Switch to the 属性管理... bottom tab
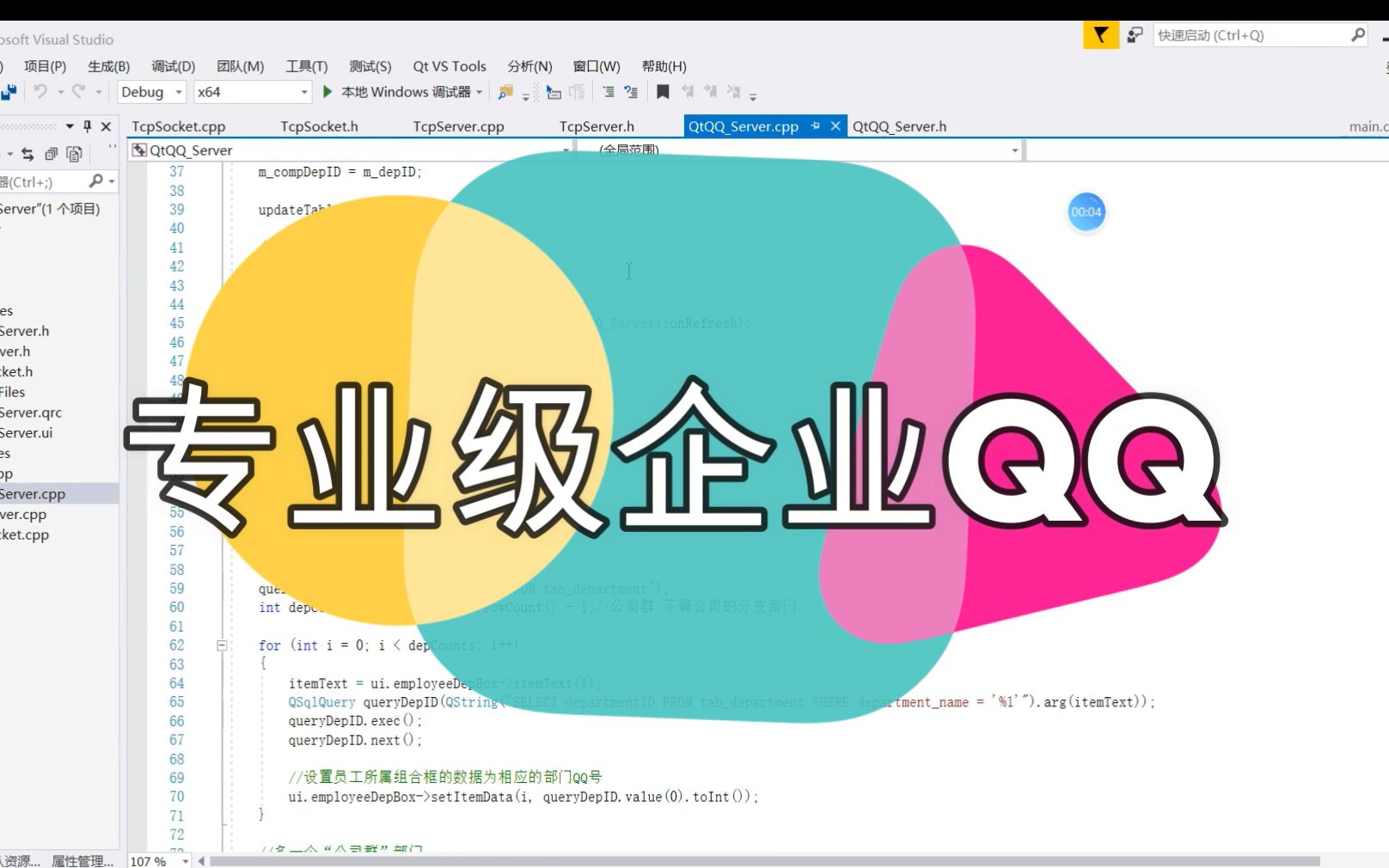1389x868 pixels. pos(83,861)
